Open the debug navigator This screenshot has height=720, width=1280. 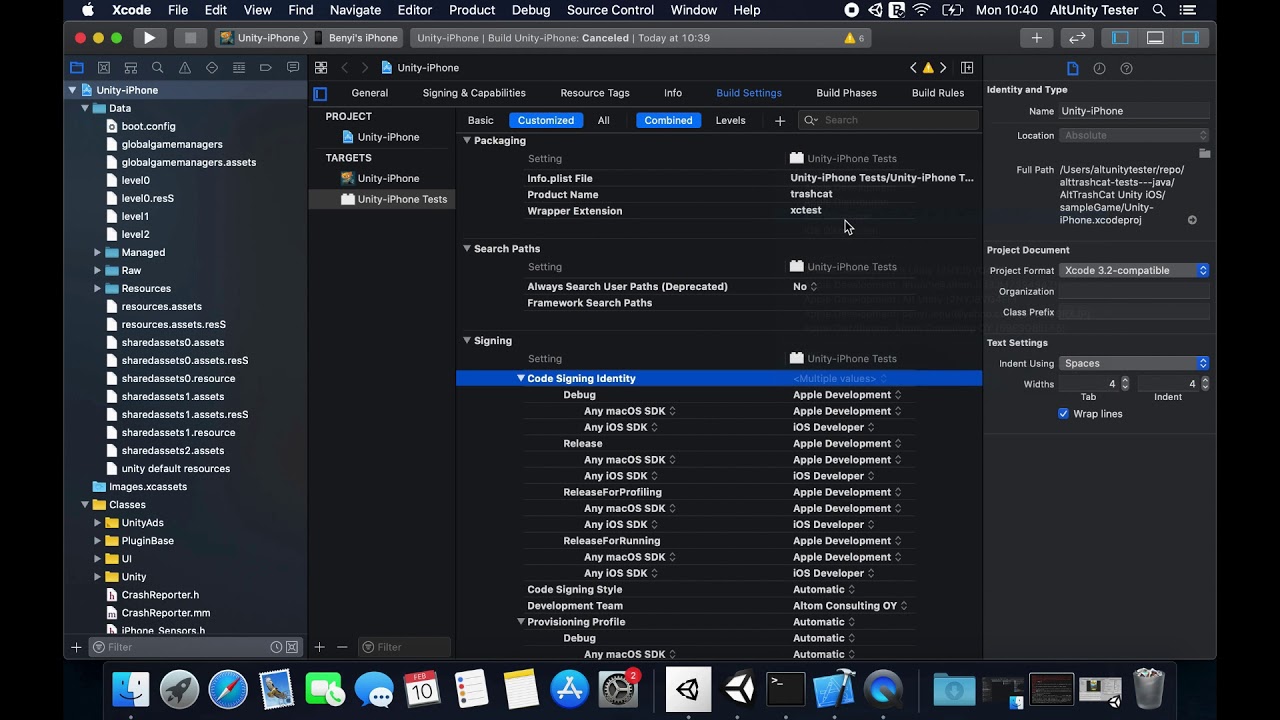(x=239, y=68)
